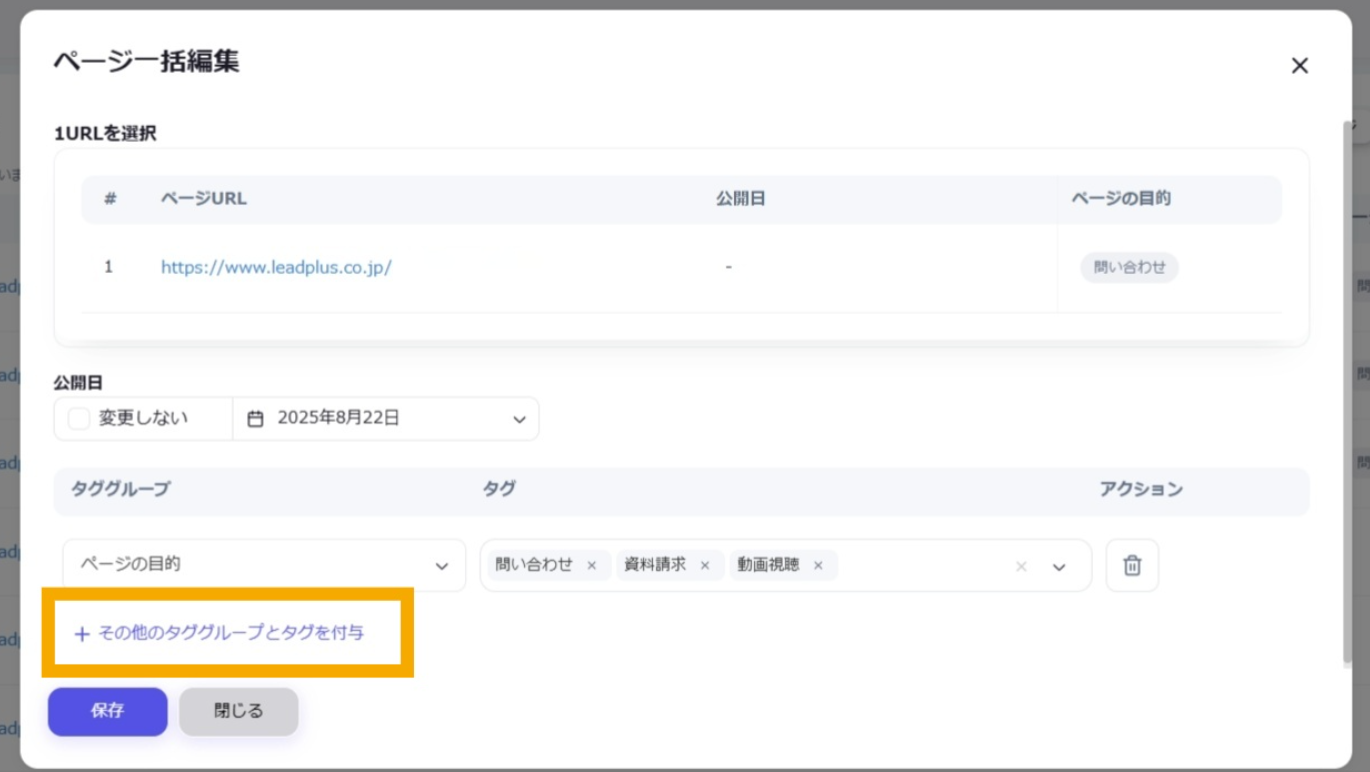Remove the 資料請求 tag chip
Image resolution: width=1370 pixels, height=772 pixels.
pos(704,566)
